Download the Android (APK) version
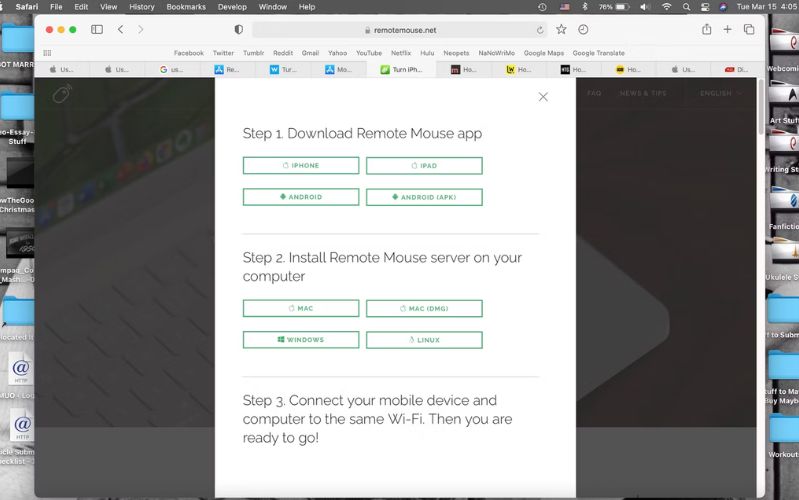Screen dimensions: 799x500 (424, 197)
